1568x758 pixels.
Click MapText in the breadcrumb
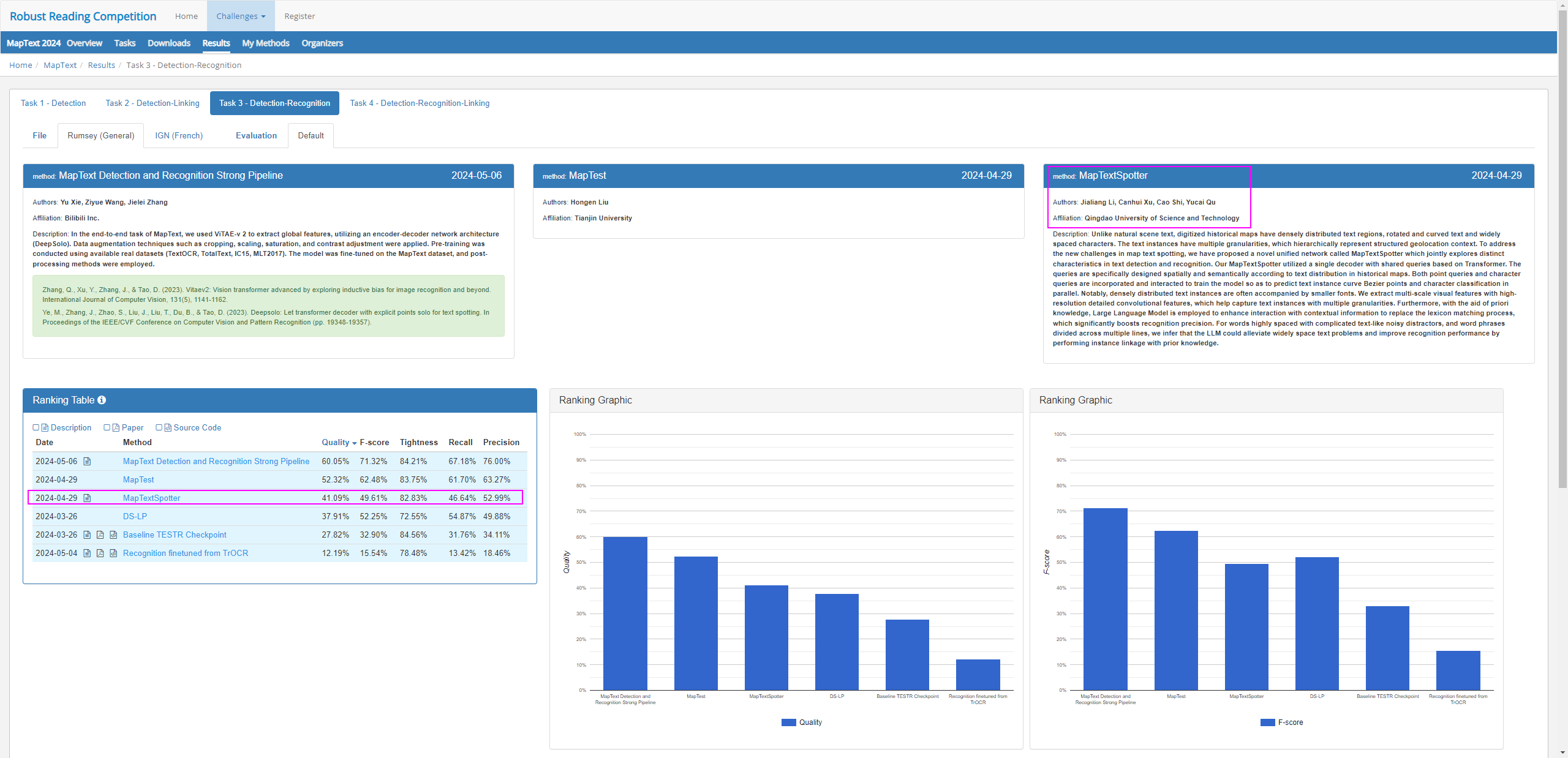coord(60,66)
